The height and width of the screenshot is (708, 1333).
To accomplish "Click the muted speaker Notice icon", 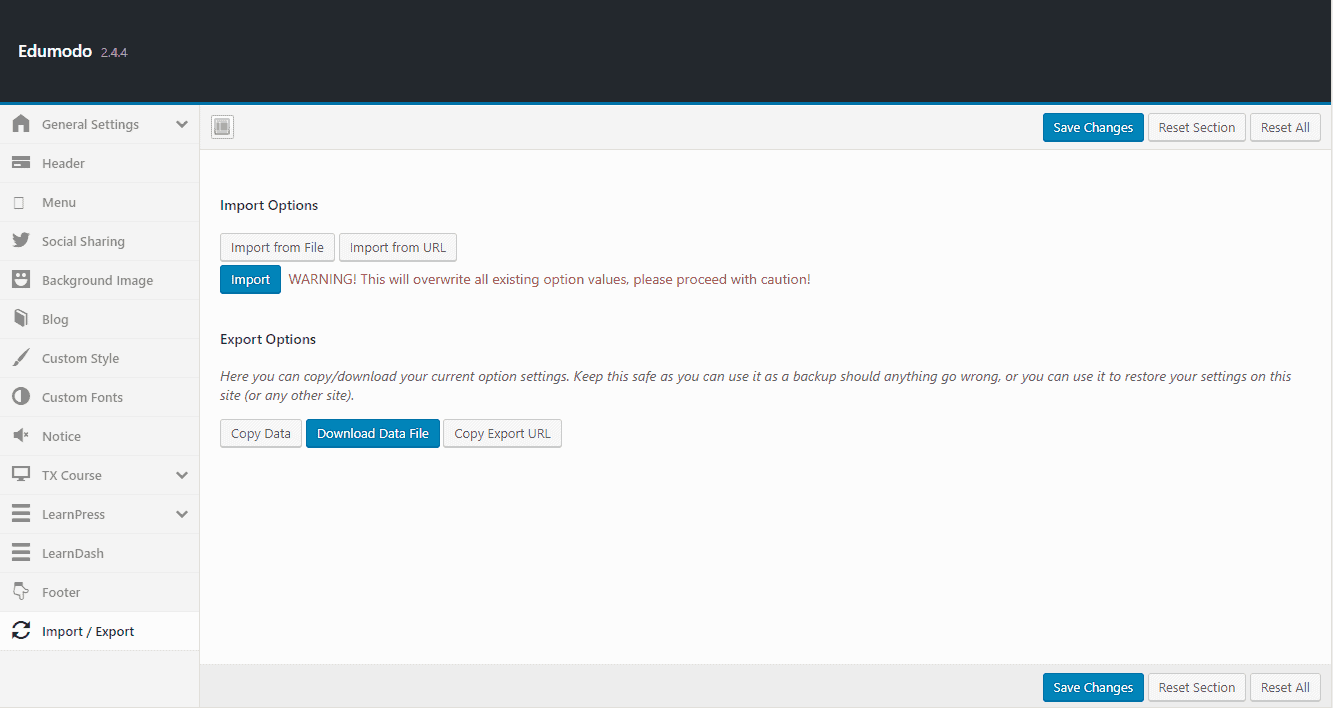I will point(21,436).
